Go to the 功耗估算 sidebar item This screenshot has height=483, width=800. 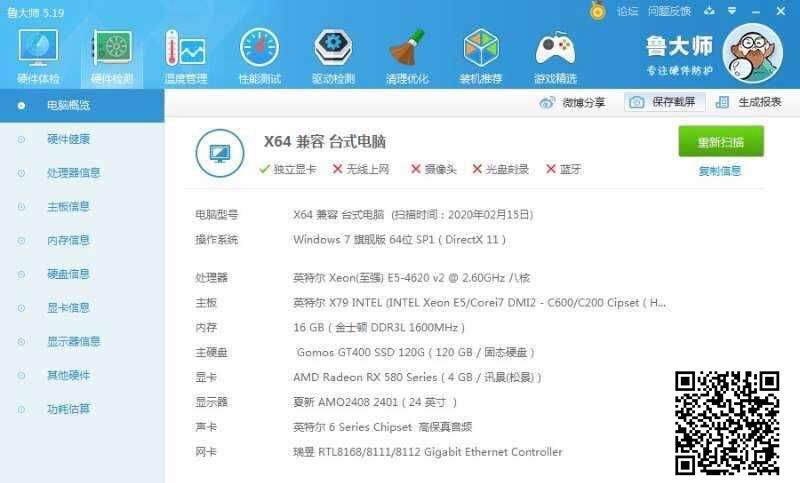tap(68, 408)
